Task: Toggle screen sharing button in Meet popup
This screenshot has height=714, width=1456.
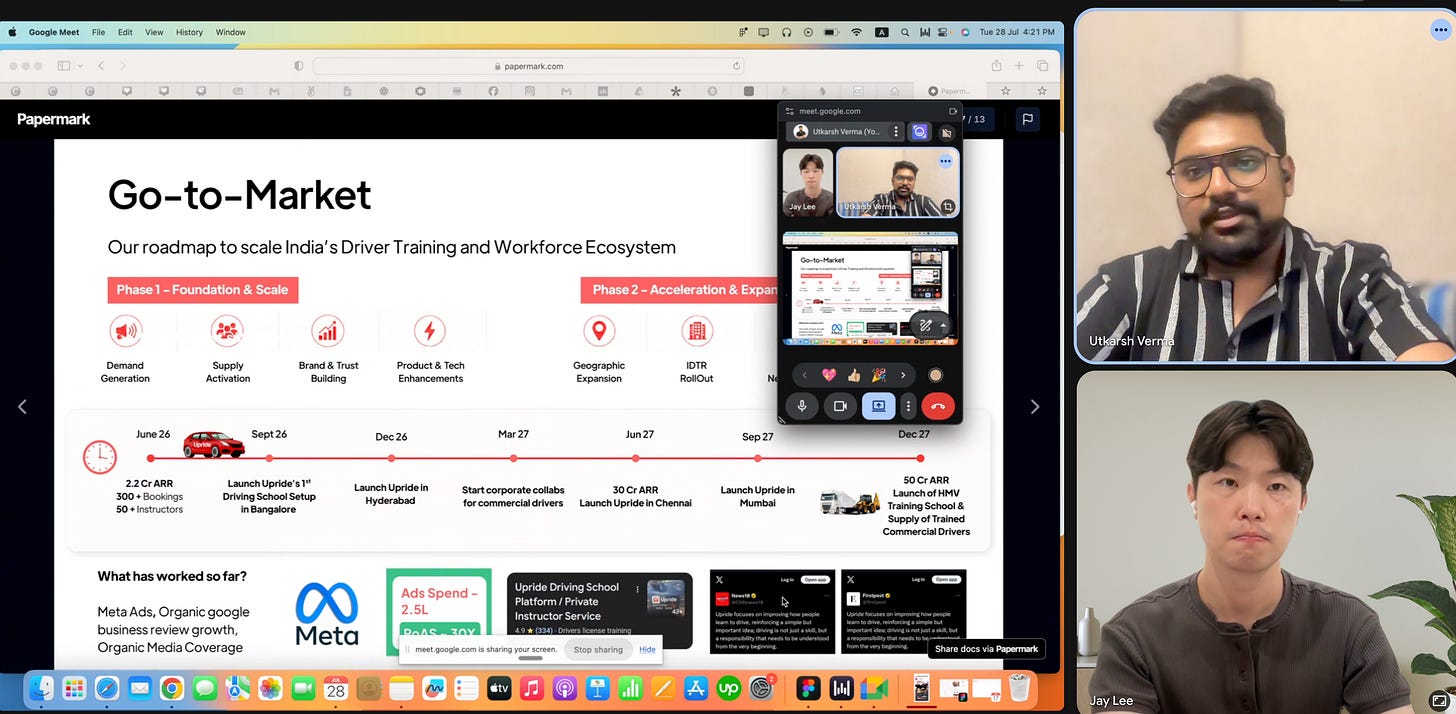Action: pyautogui.click(x=878, y=406)
